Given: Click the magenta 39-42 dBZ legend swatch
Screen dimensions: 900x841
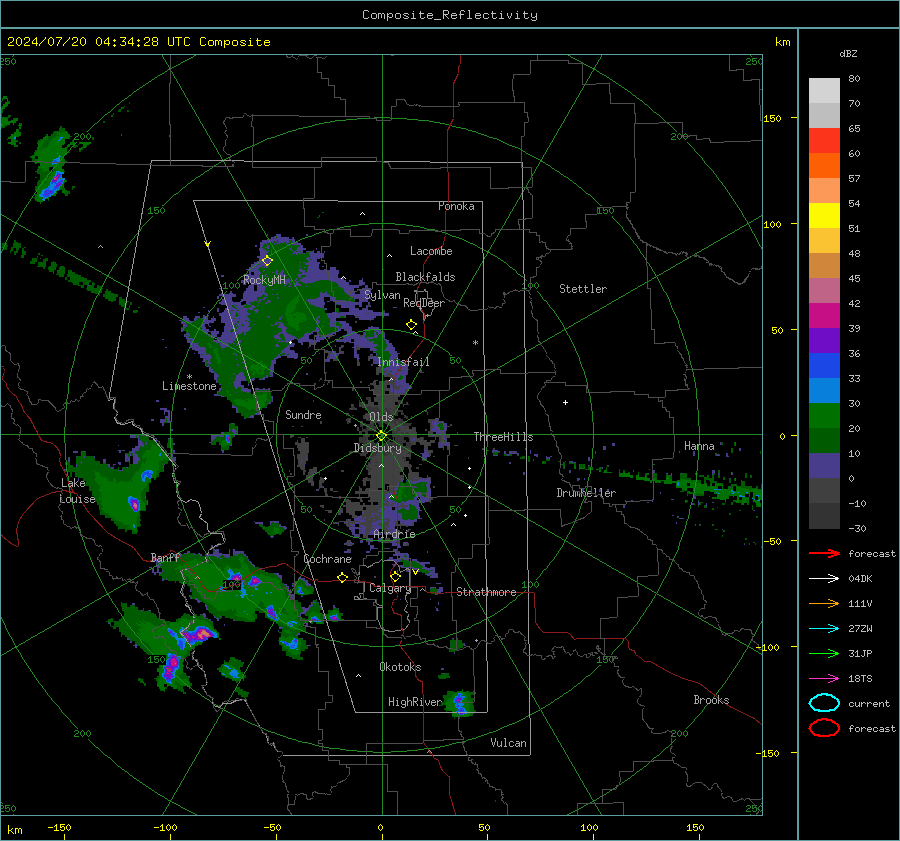Looking at the screenshot, I should pyautogui.click(x=824, y=316).
